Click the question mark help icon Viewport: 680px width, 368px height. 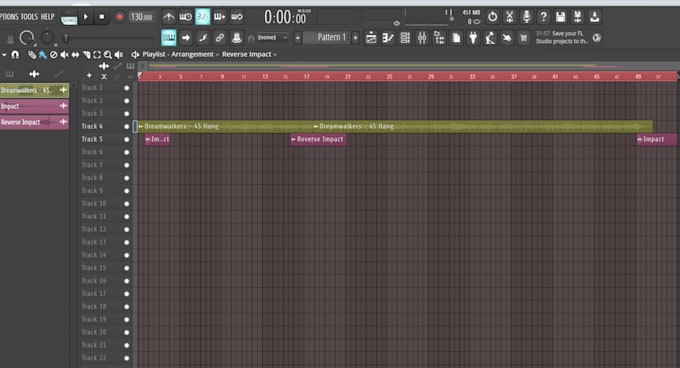click(x=543, y=17)
